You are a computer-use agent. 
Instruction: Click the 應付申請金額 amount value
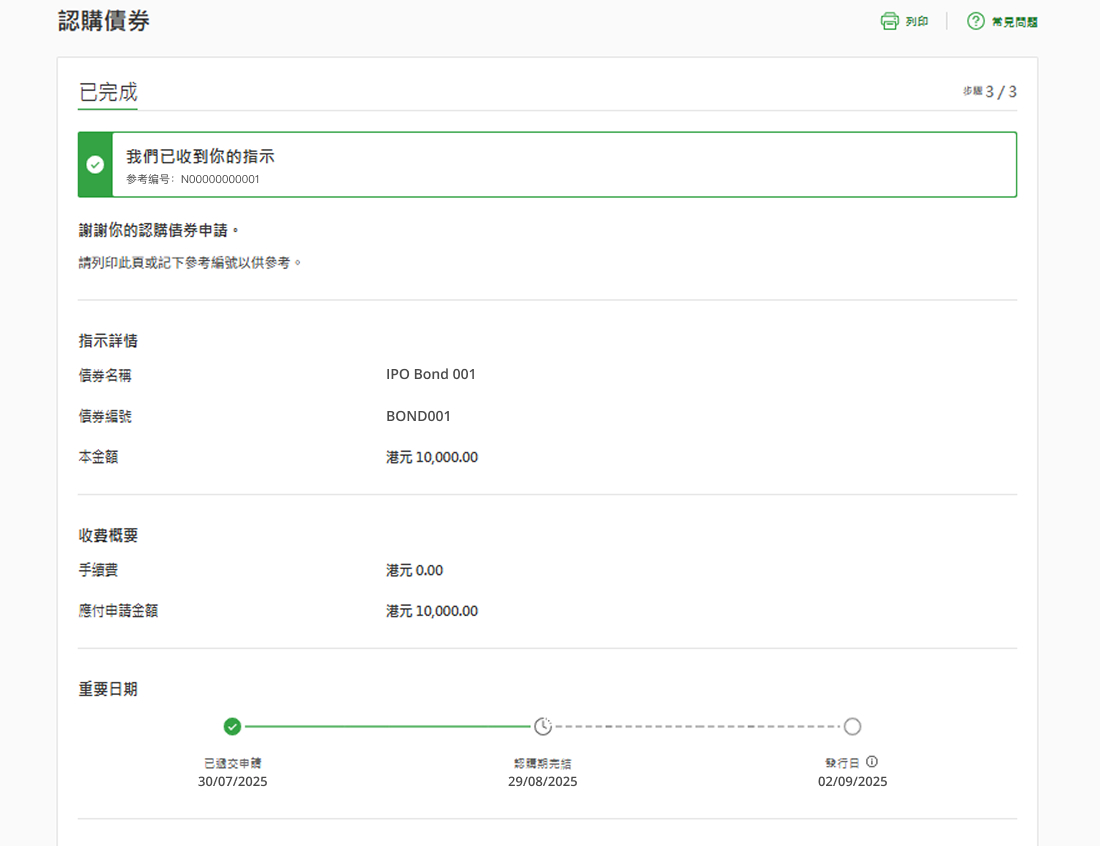coord(432,611)
